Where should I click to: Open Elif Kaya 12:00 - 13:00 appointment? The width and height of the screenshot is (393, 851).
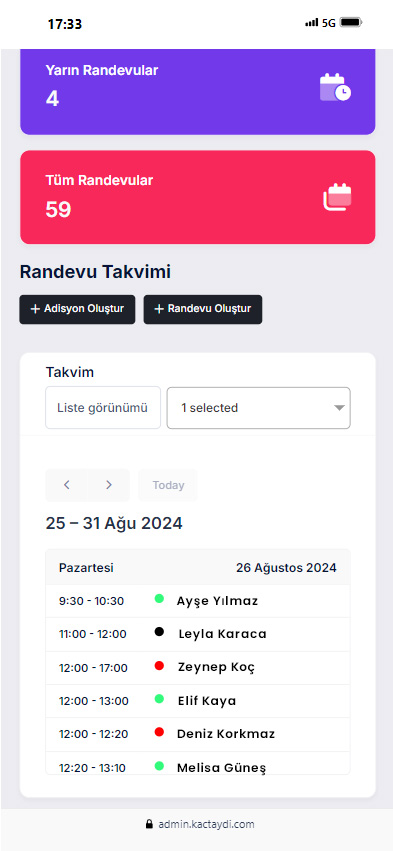[198, 701]
